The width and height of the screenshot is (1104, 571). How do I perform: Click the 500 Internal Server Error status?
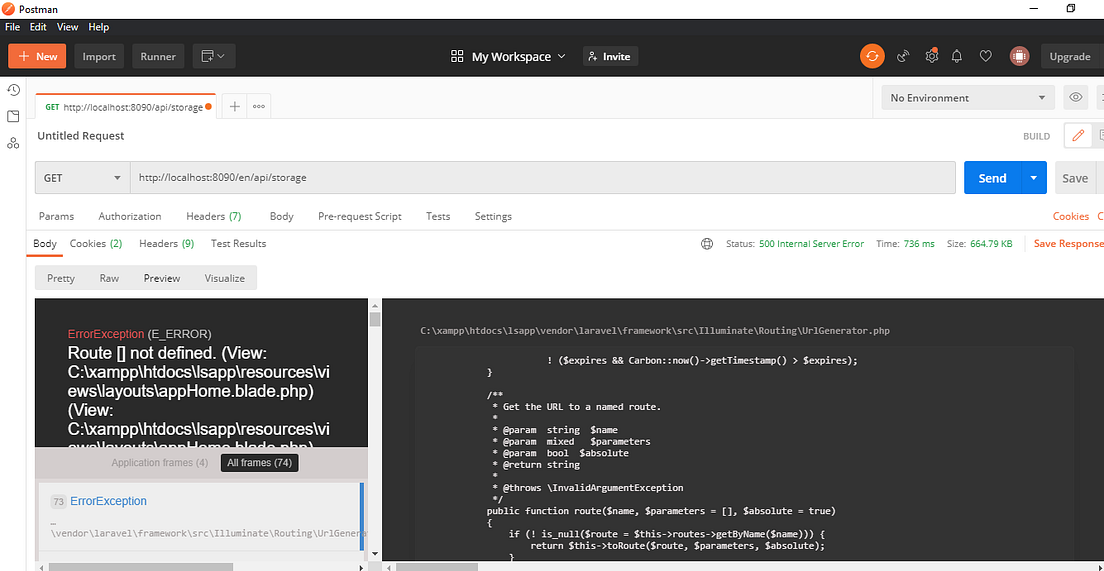(x=811, y=244)
